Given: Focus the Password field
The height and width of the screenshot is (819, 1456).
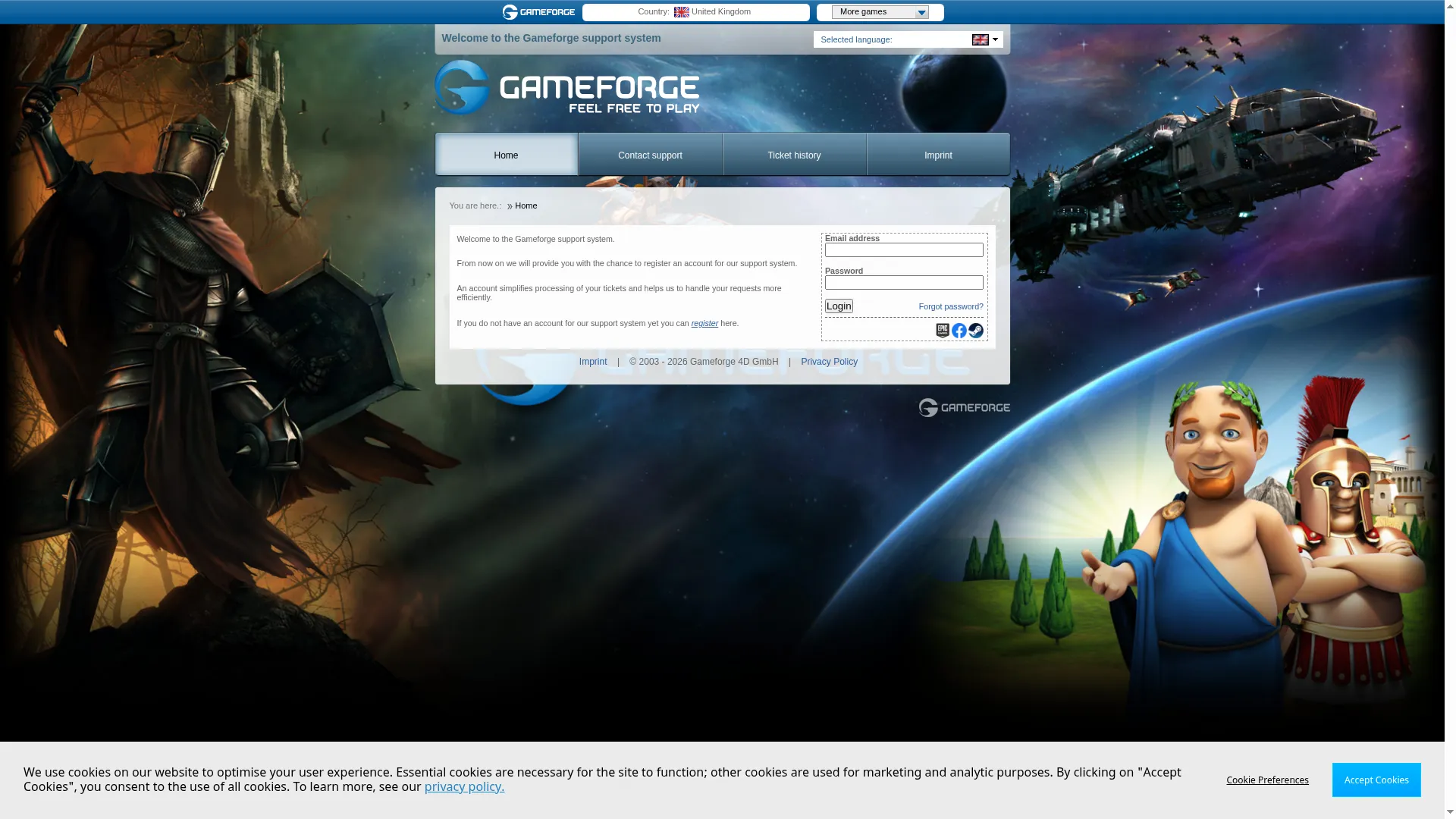Looking at the screenshot, I should point(904,283).
